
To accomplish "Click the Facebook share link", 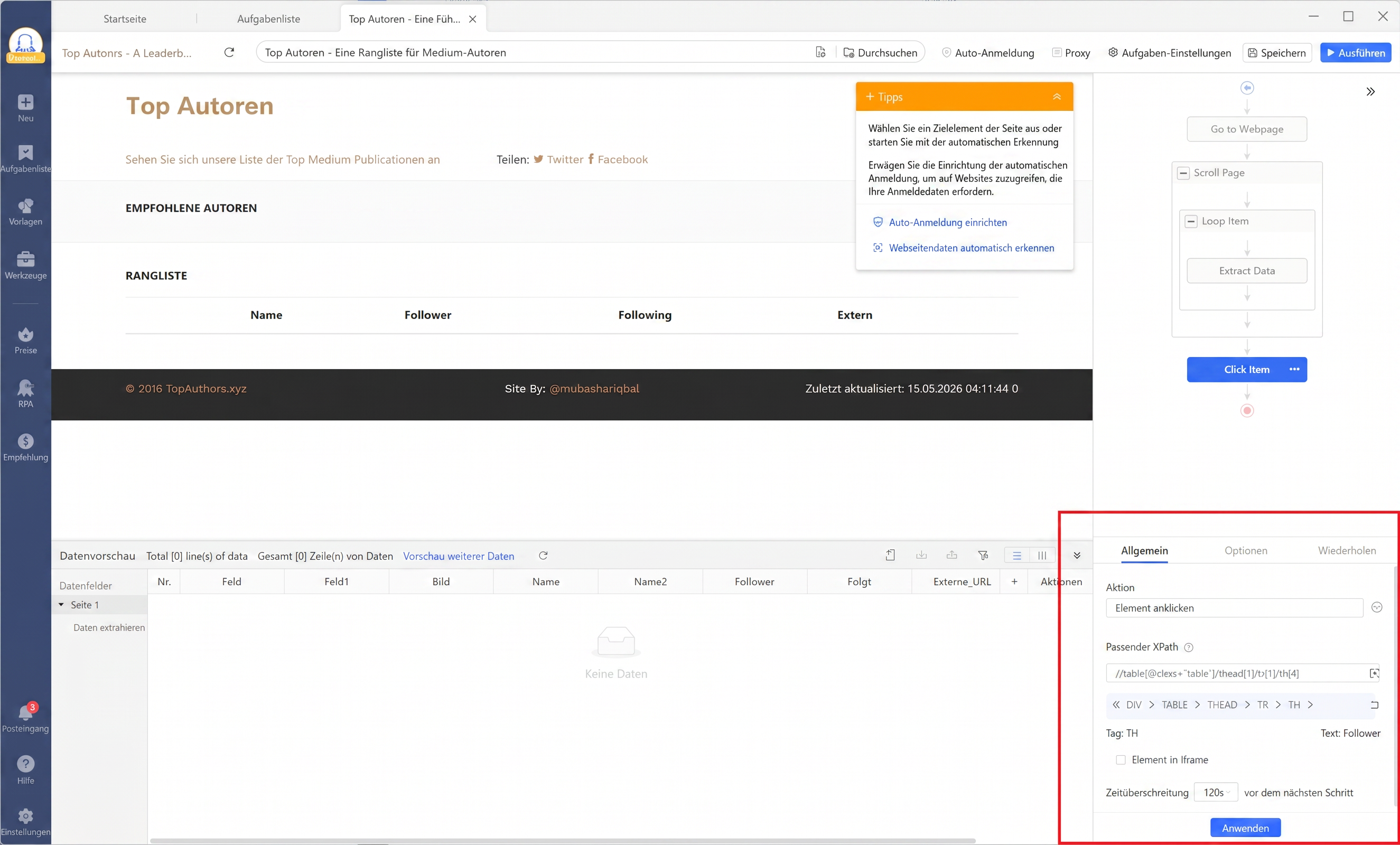I will [618, 159].
